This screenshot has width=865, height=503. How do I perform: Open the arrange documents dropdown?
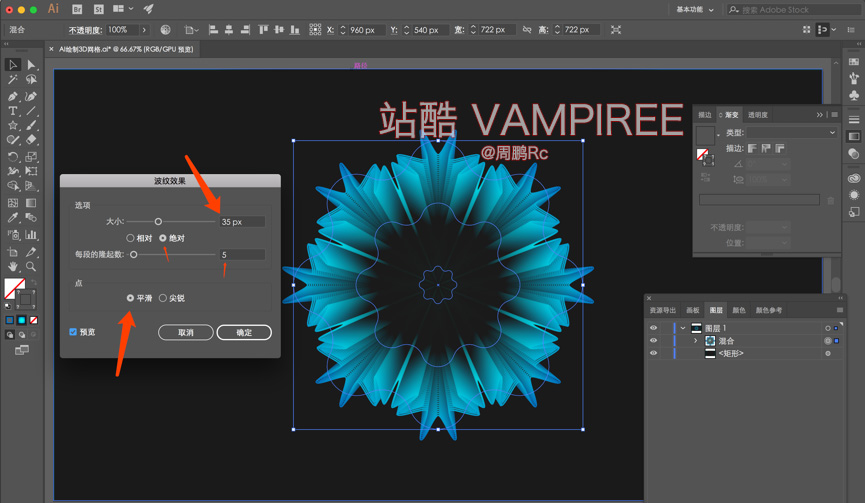(124, 9)
